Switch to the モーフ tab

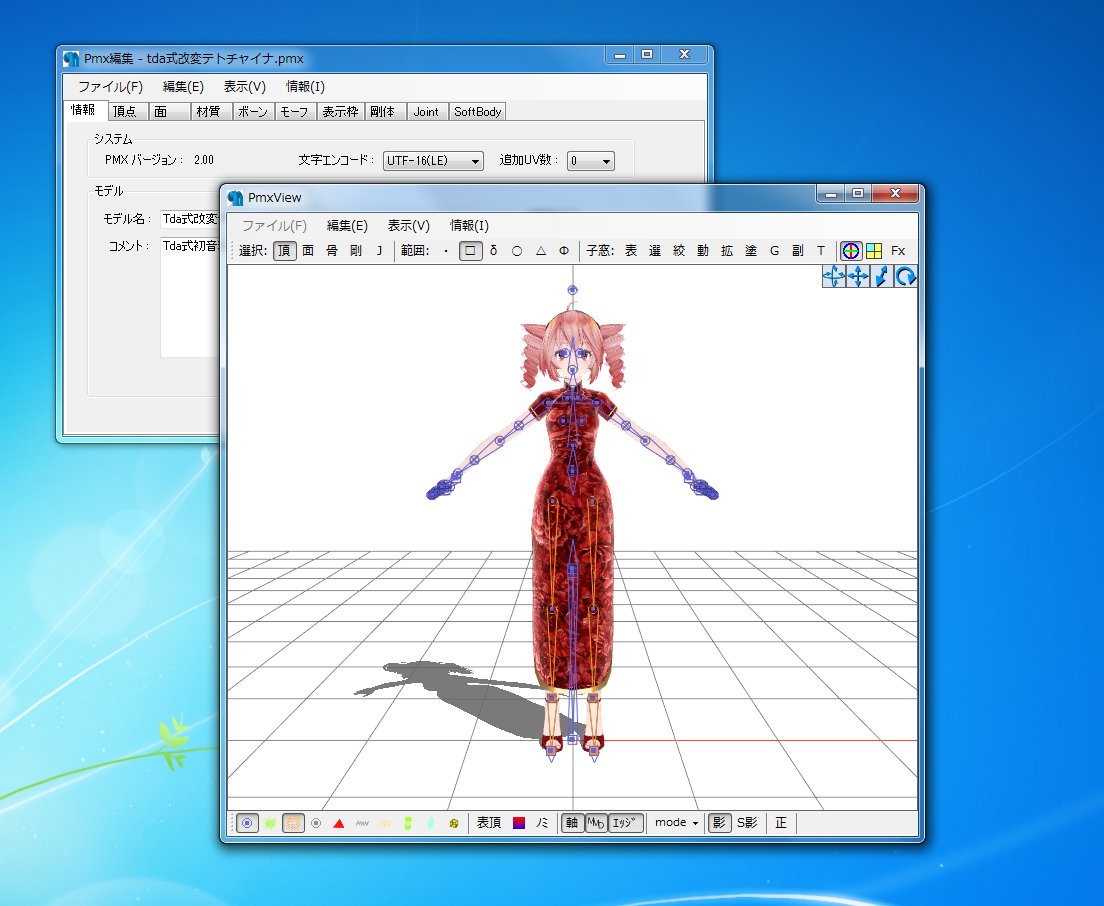coord(294,111)
